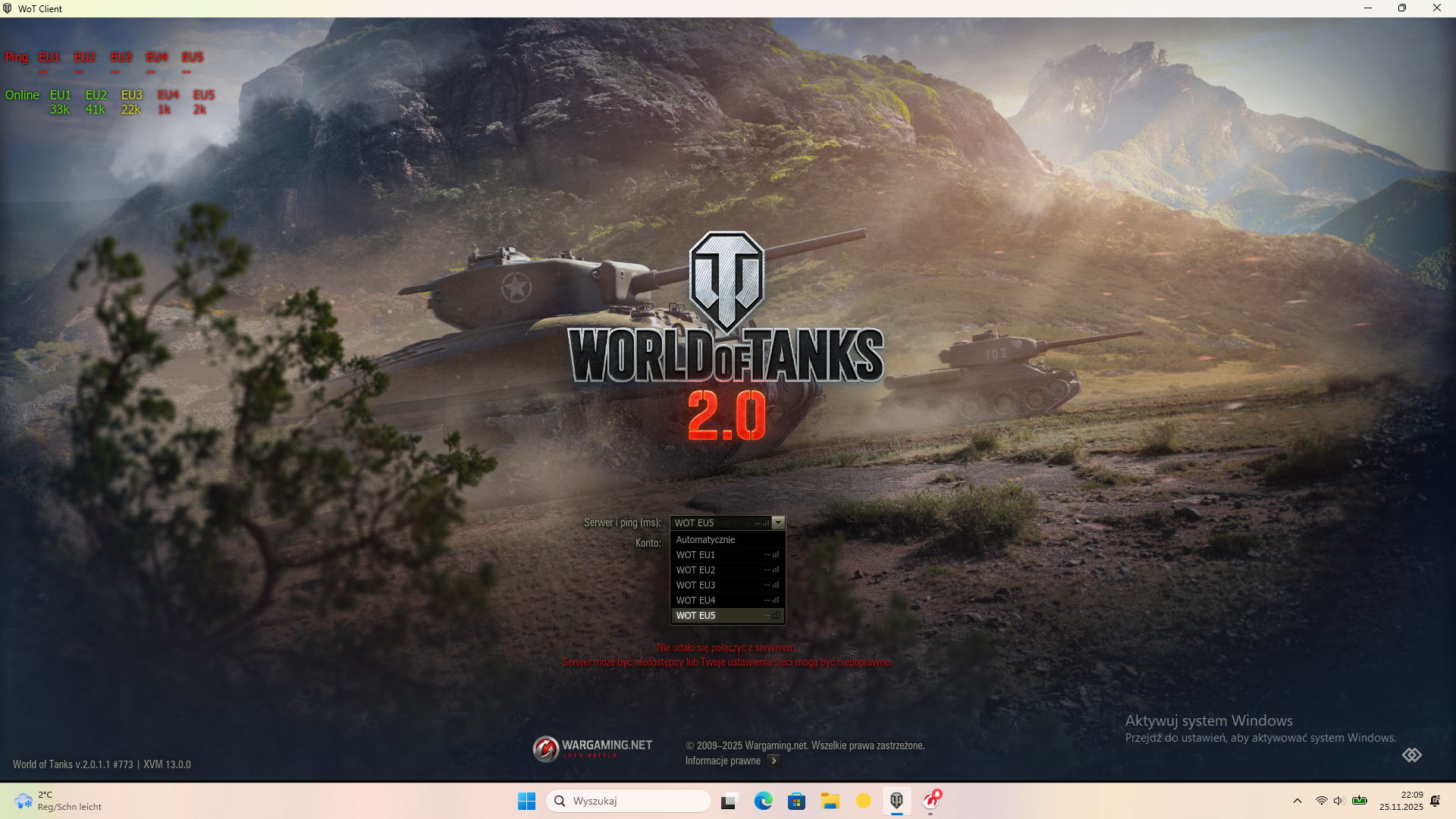This screenshot has width=1456, height=819.
Task: Open the notification bell icon
Action: click(1435, 801)
